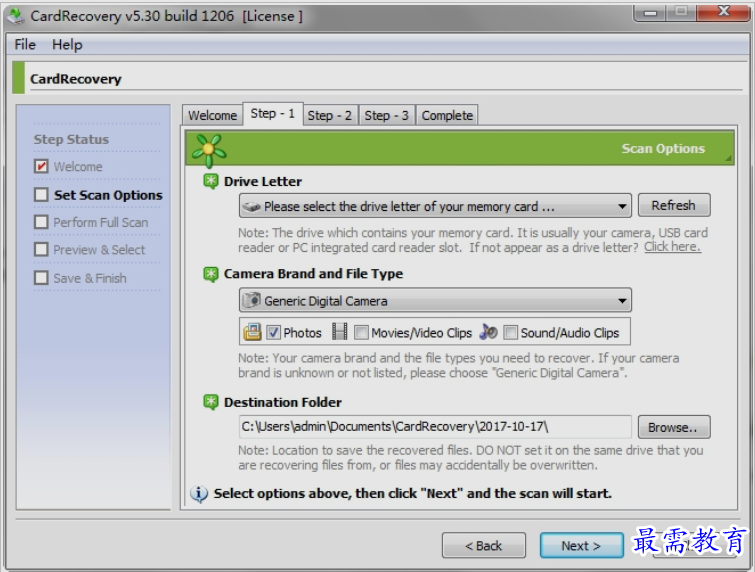Click the Destination Folder path field
The height and width of the screenshot is (572, 755).
(x=435, y=427)
